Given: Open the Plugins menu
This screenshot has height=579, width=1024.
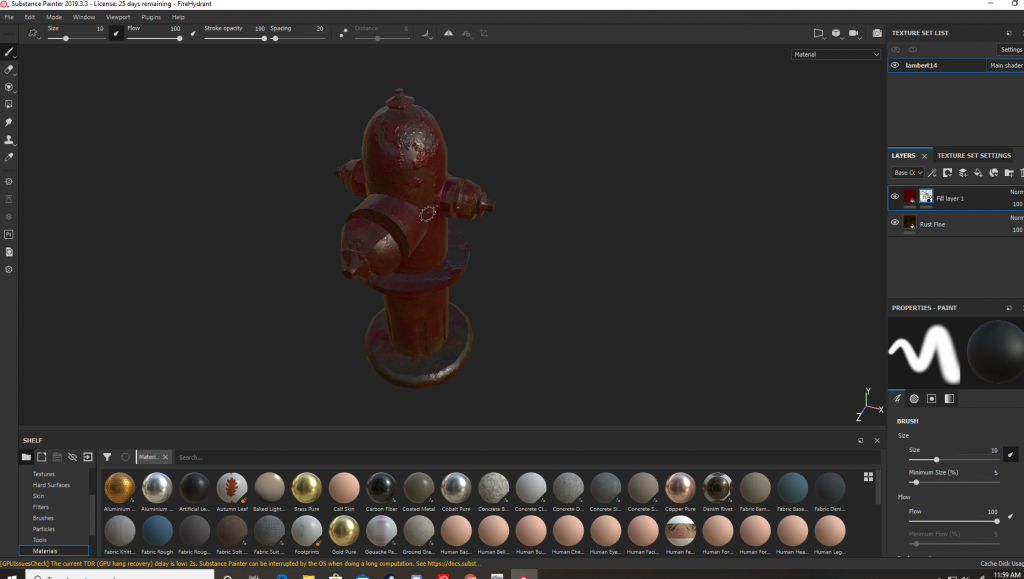Looking at the screenshot, I should [151, 18].
